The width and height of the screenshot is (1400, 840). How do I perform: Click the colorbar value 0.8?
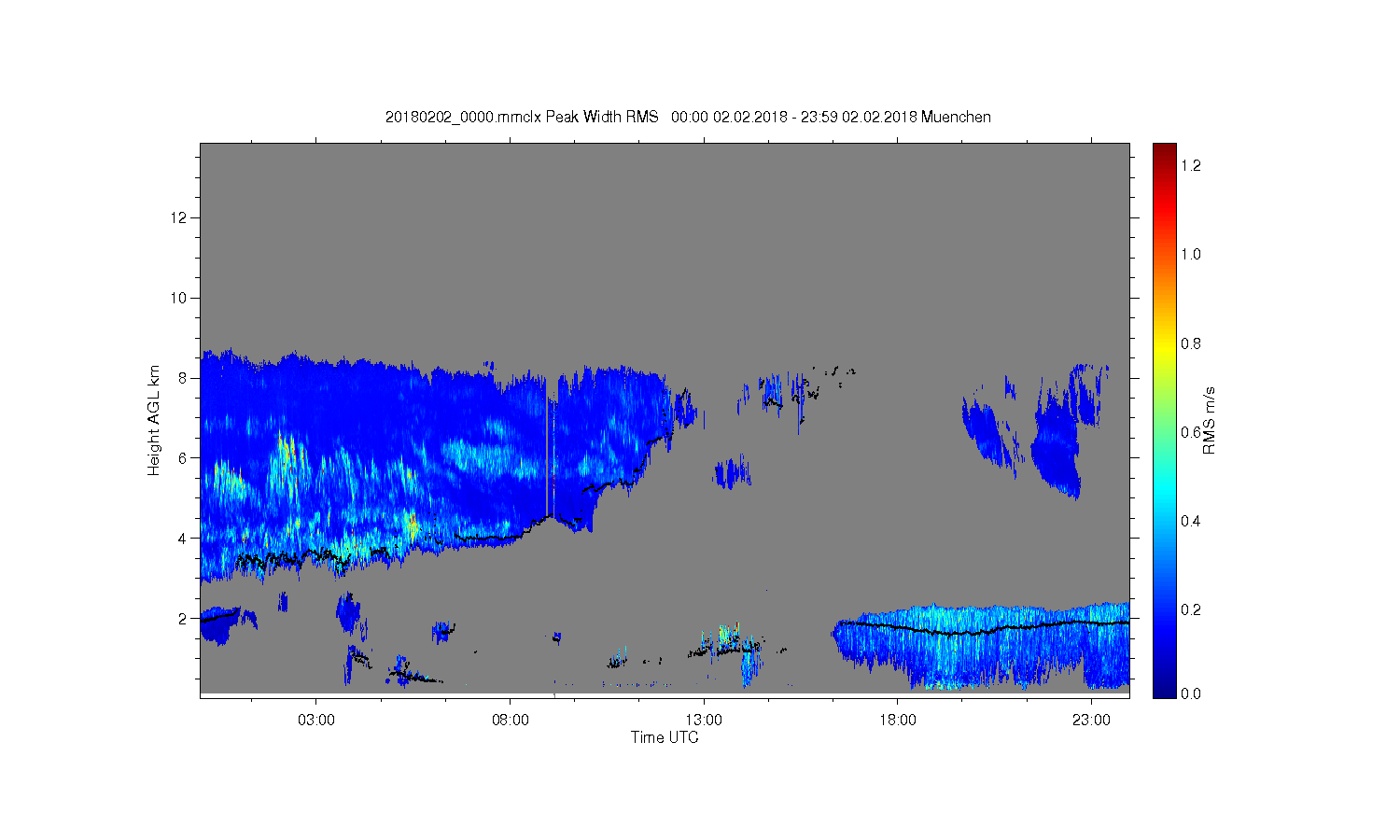click(1191, 343)
